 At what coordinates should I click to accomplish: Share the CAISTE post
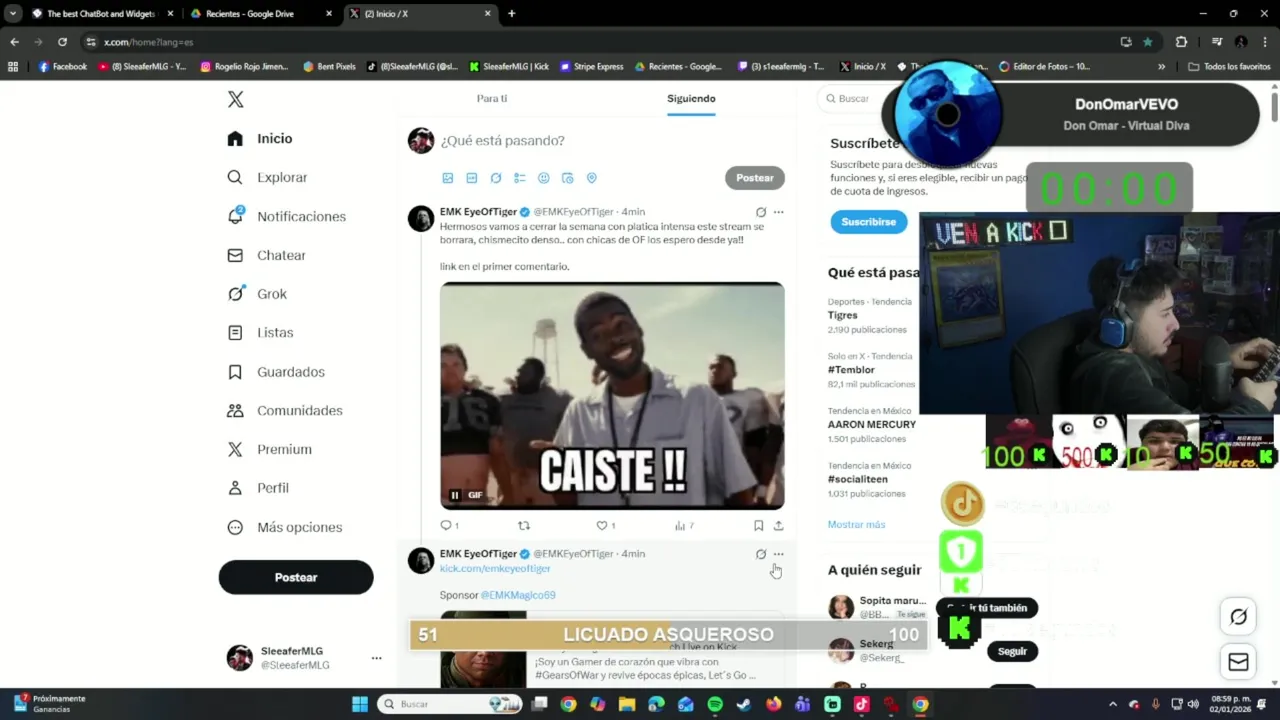pos(778,525)
